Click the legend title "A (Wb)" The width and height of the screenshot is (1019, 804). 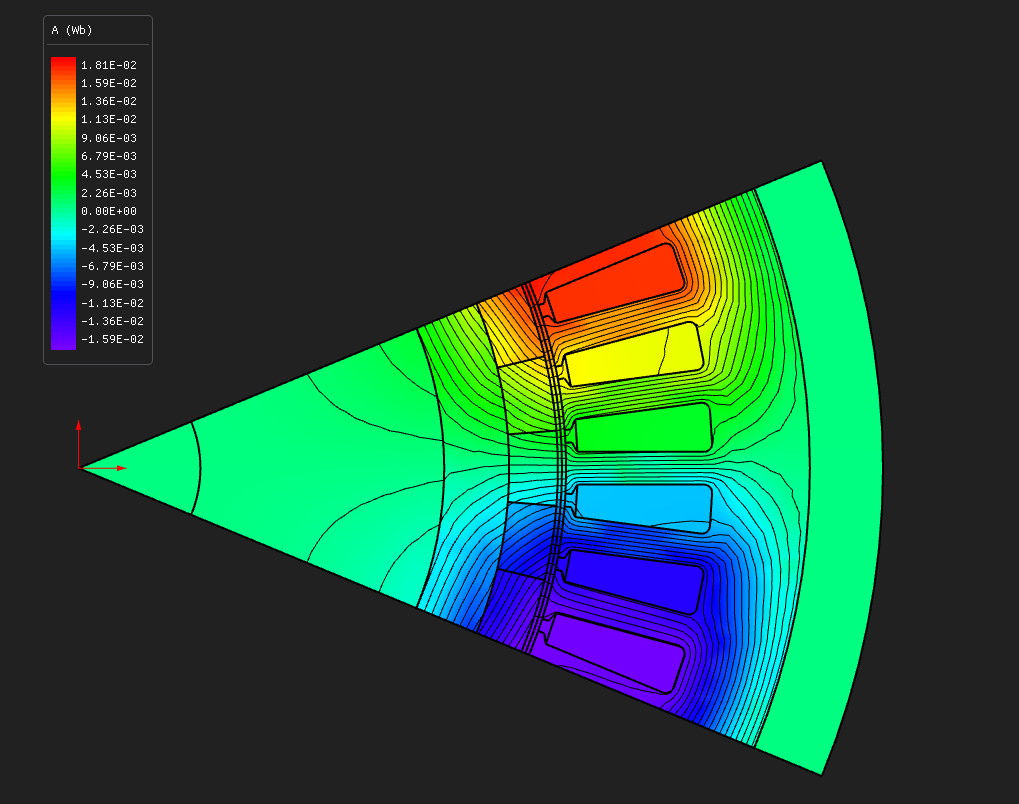coord(72,31)
